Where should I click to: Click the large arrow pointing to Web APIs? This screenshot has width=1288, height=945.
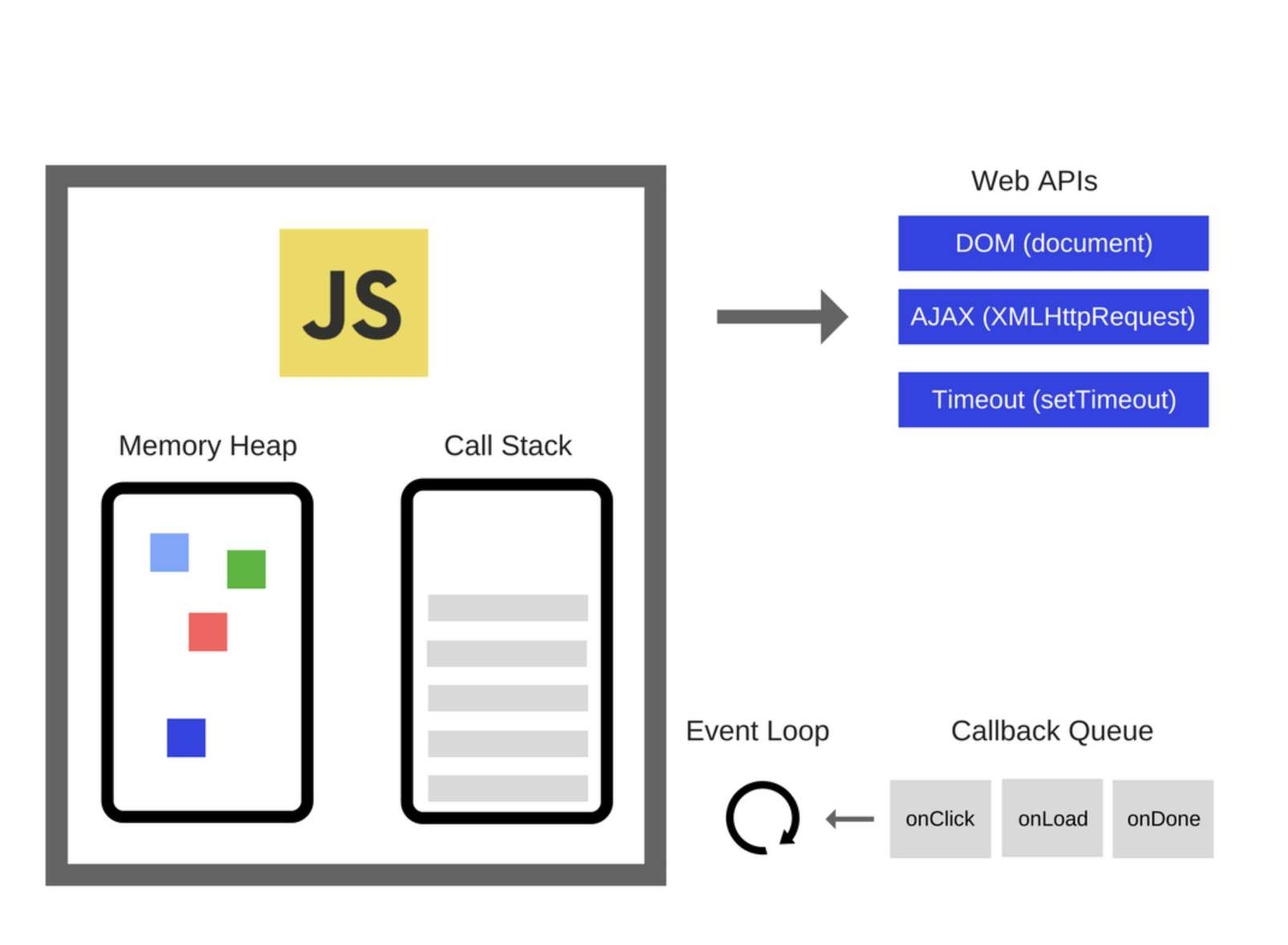(782, 317)
